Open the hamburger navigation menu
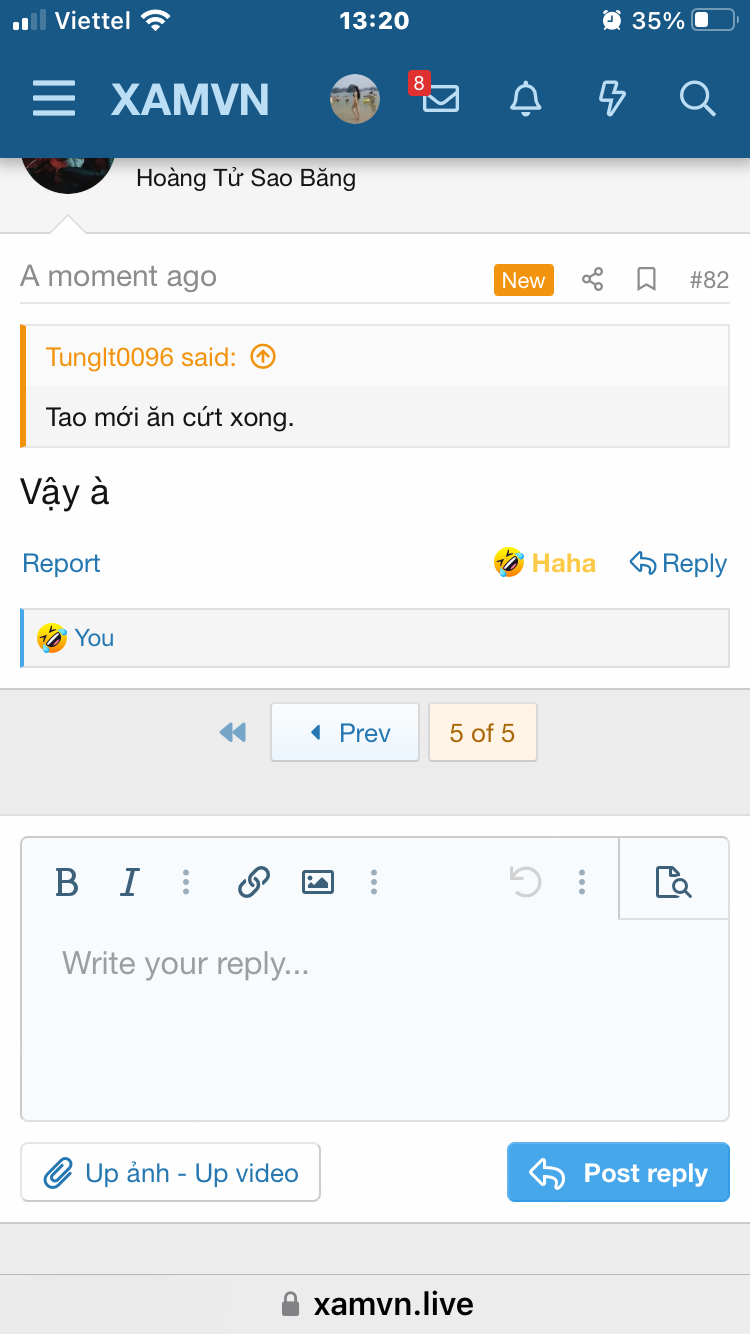This screenshot has width=750, height=1334. coord(54,100)
